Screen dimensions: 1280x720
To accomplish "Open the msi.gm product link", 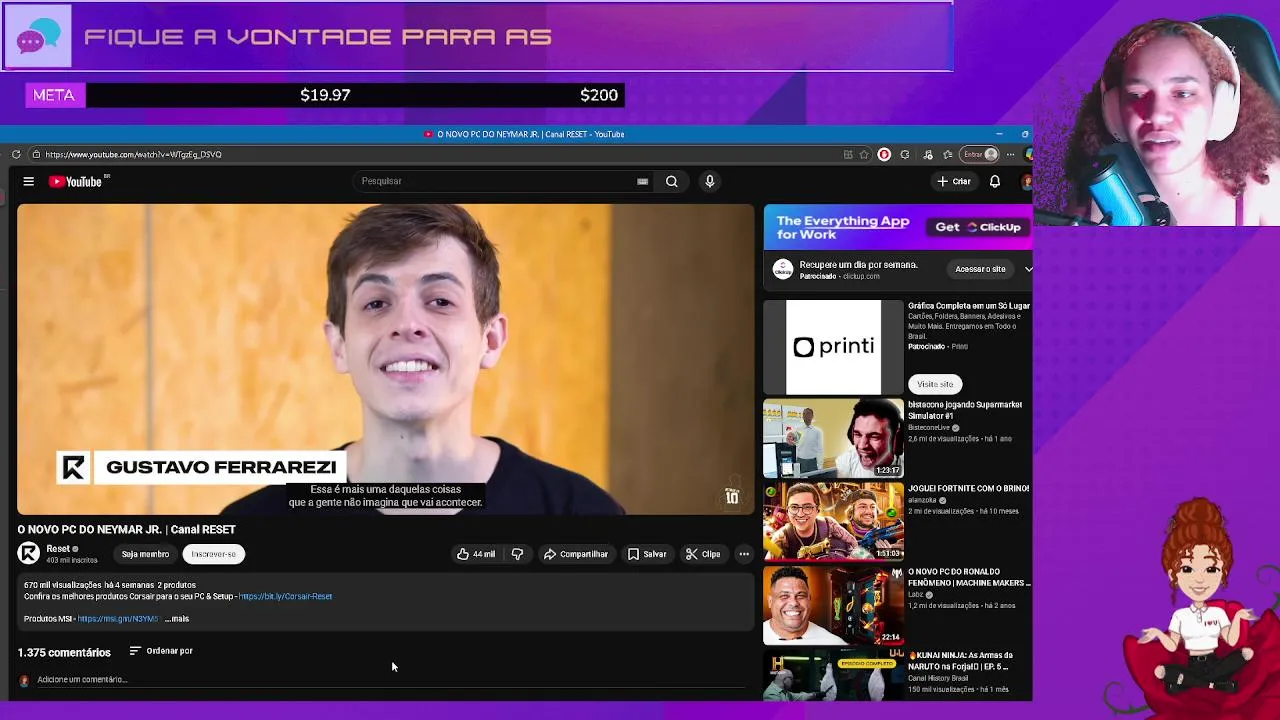I will pos(118,619).
